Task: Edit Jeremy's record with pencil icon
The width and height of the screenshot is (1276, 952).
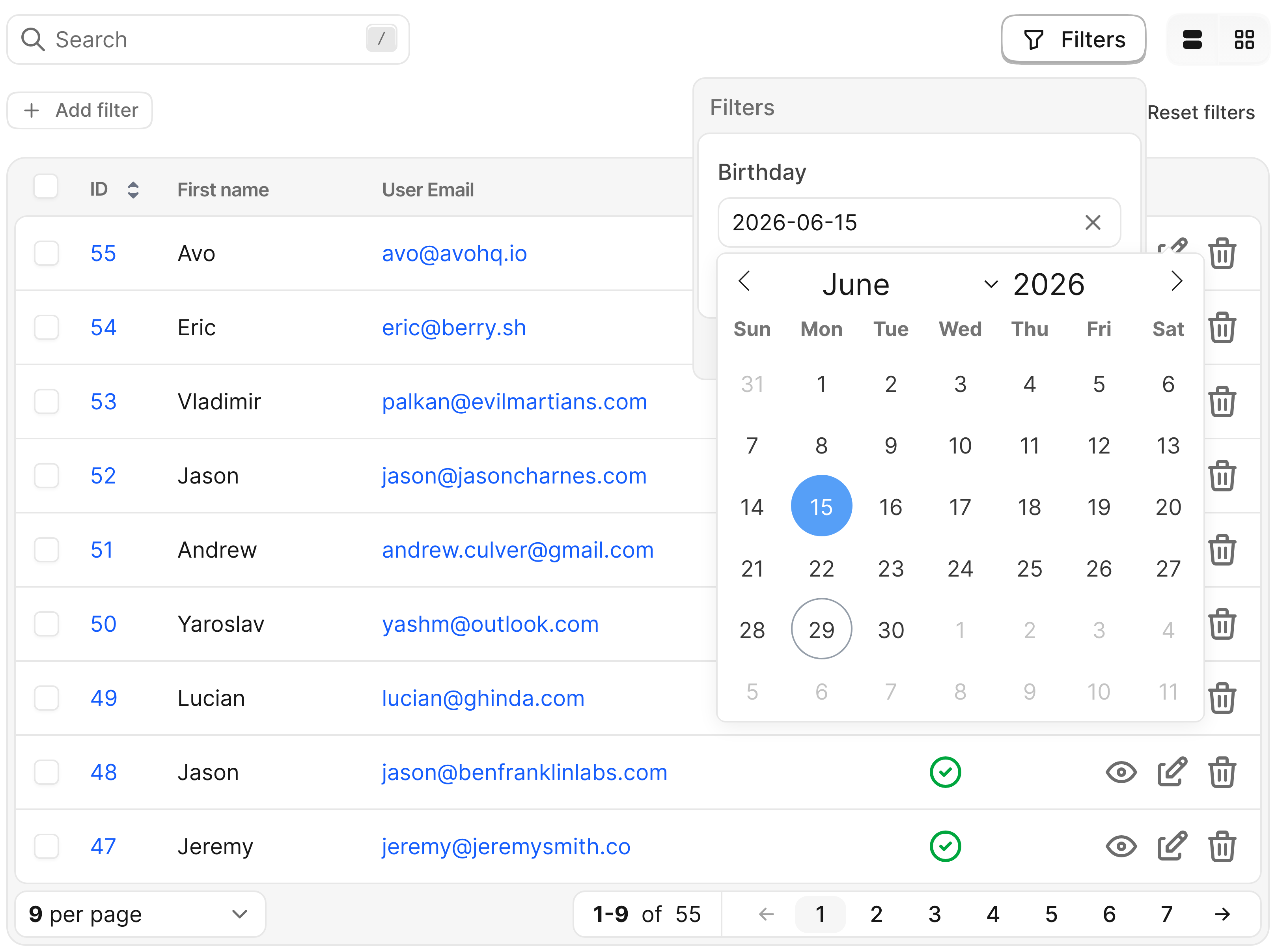Action: (x=1172, y=847)
